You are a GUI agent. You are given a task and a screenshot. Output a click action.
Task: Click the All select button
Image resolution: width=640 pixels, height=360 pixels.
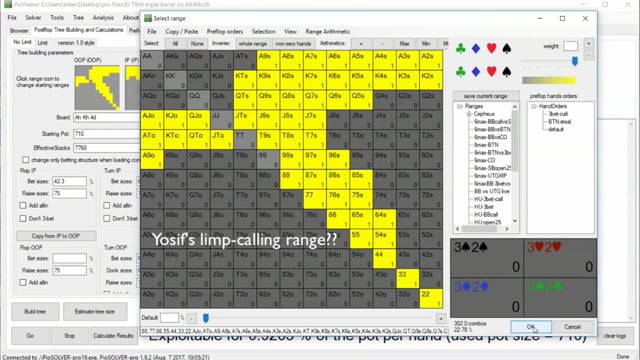tap(175, 44)
